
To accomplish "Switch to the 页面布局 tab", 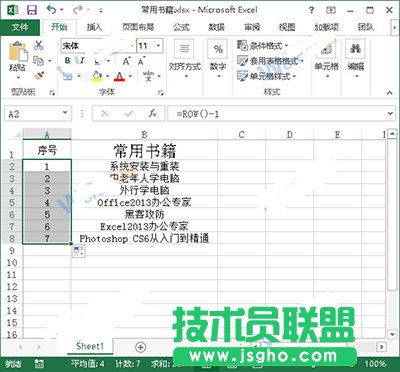I will coord(138,27).
